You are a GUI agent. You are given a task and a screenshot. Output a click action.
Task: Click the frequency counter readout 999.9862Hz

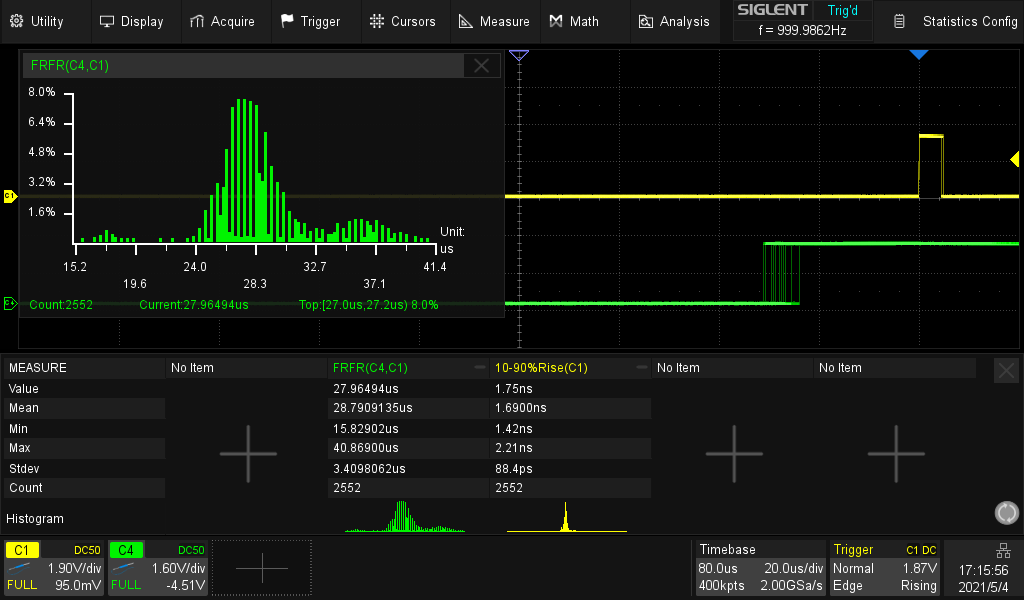tap(803, 30)
